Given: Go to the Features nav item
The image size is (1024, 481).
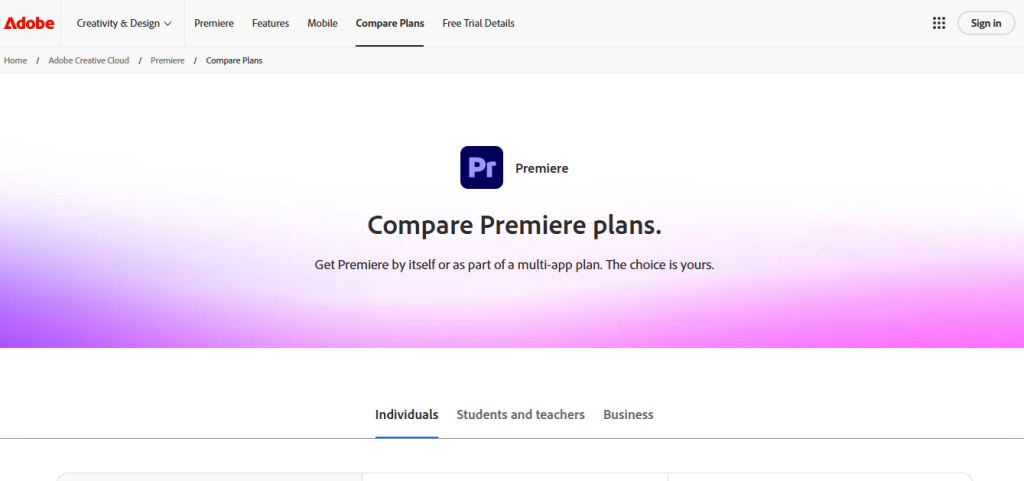Looking at the screenshot, I should [270, 23].
